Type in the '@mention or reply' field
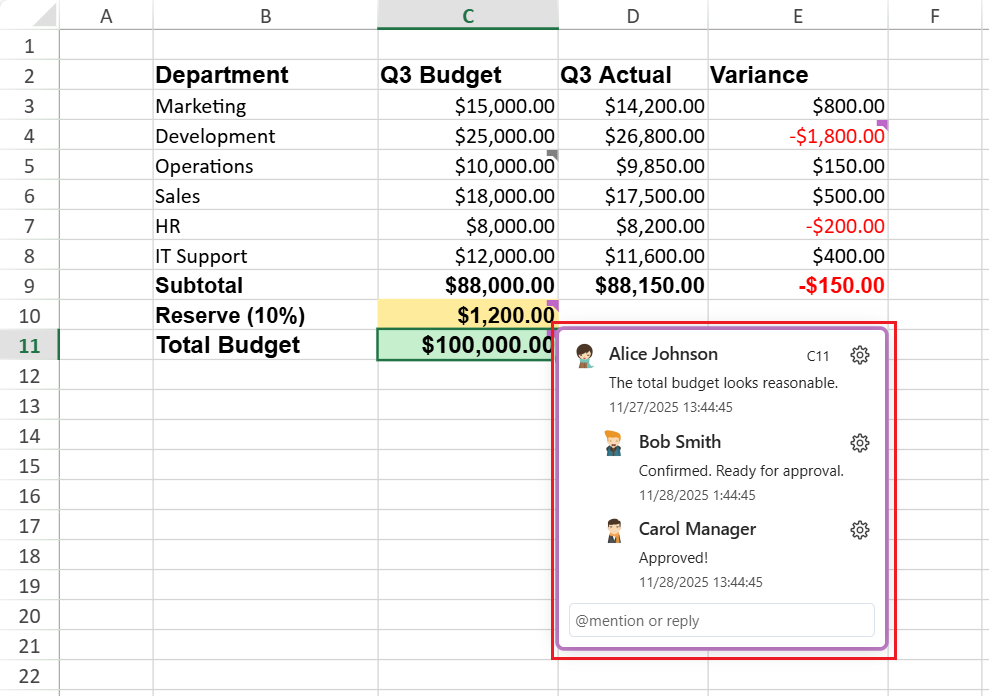Screen dimensions: 989x696 coord(721,620)
